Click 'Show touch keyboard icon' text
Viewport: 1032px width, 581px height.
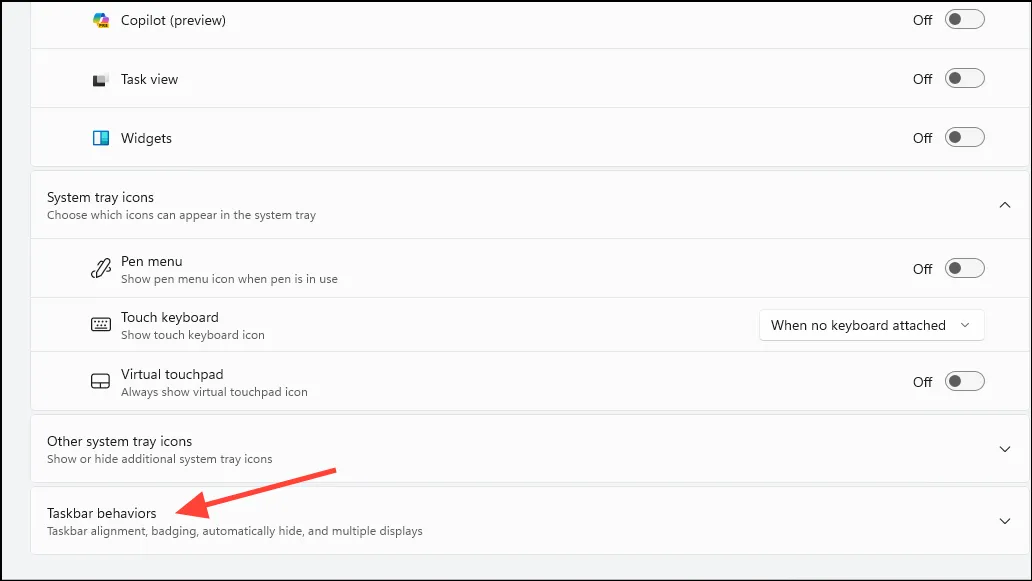(x=193, y=335)
